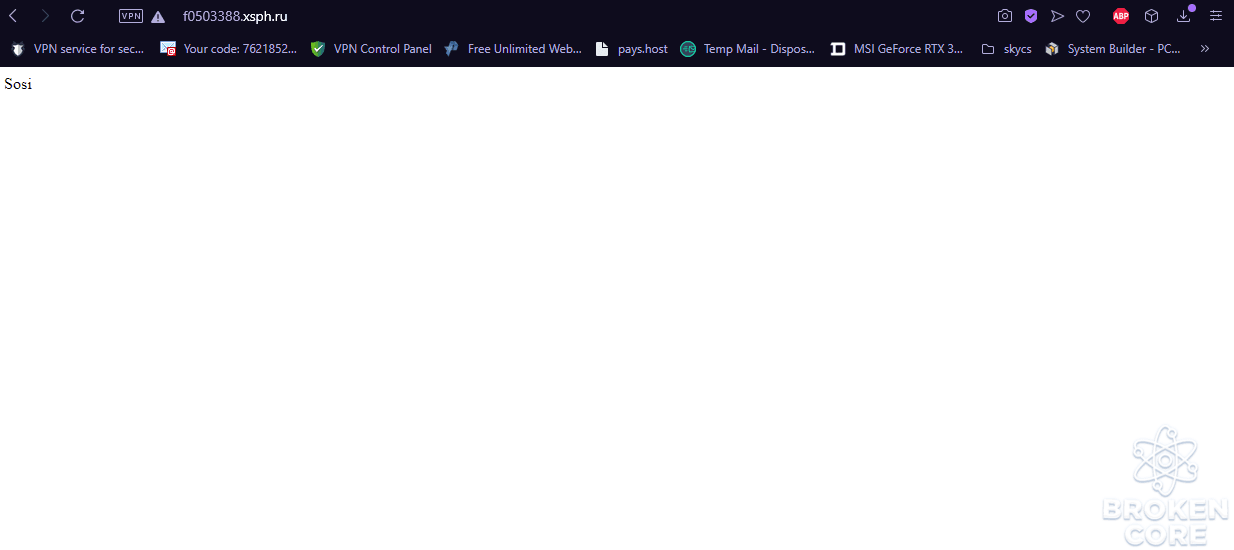Add the page to bookmarks with the heart

click(1083, 16)
